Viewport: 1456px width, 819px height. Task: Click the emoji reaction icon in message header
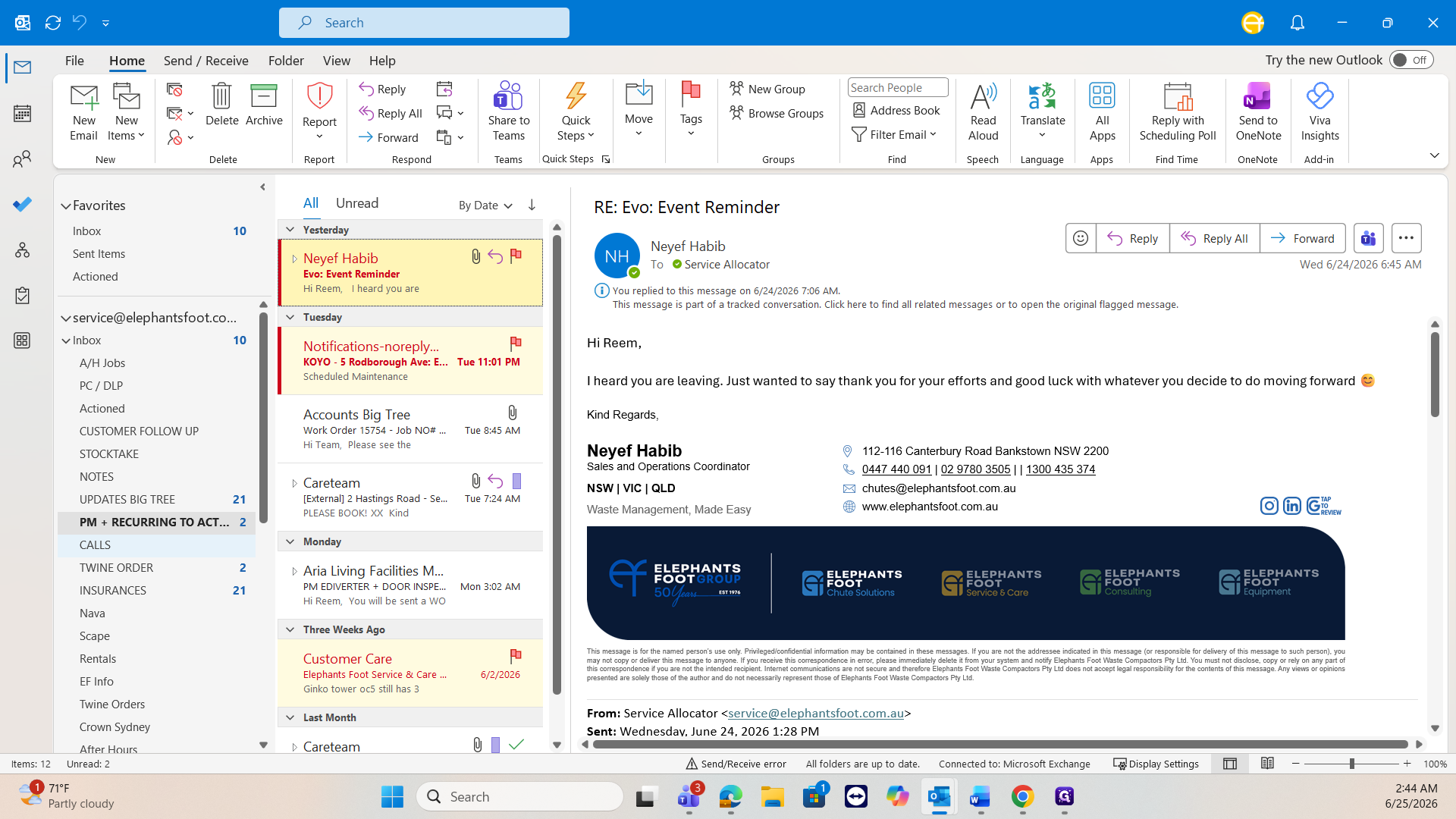1081,238
